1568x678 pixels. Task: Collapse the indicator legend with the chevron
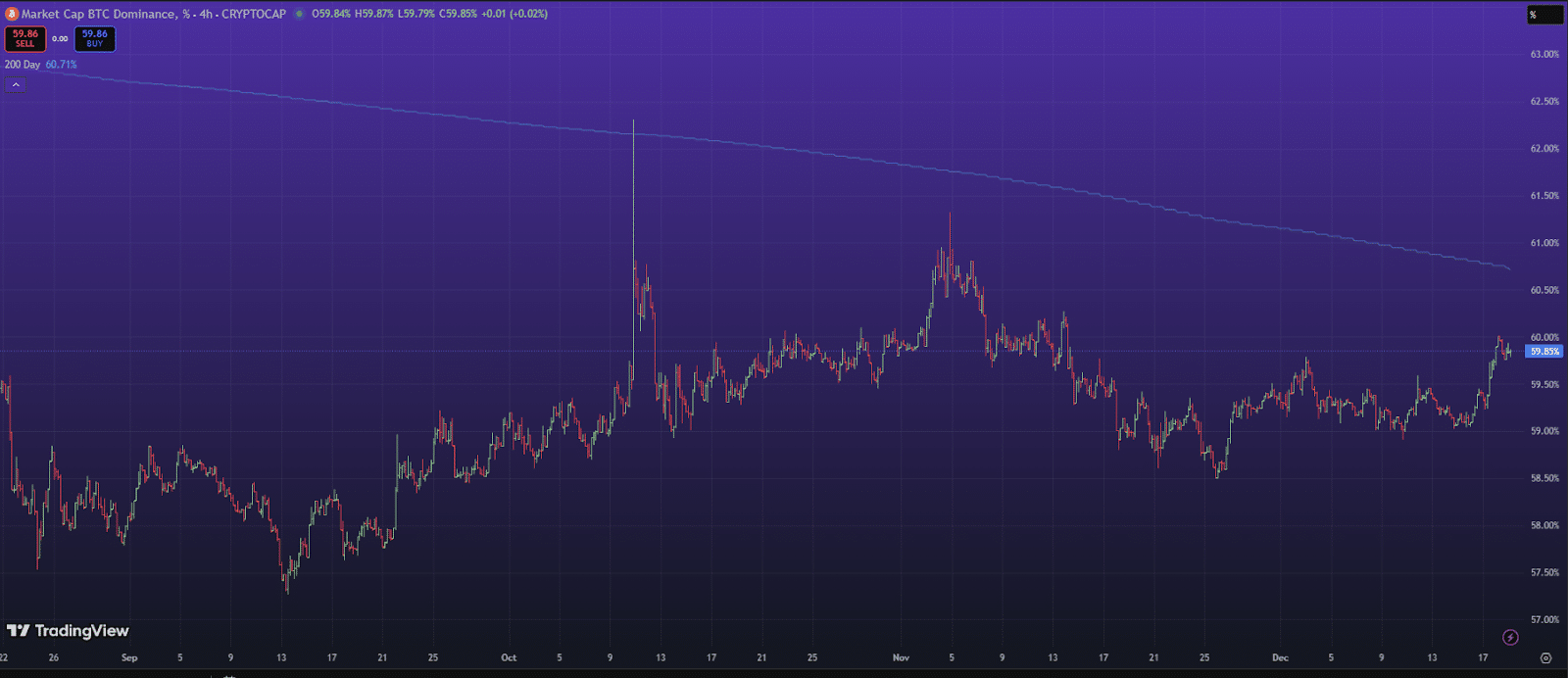tap(16, 85)
